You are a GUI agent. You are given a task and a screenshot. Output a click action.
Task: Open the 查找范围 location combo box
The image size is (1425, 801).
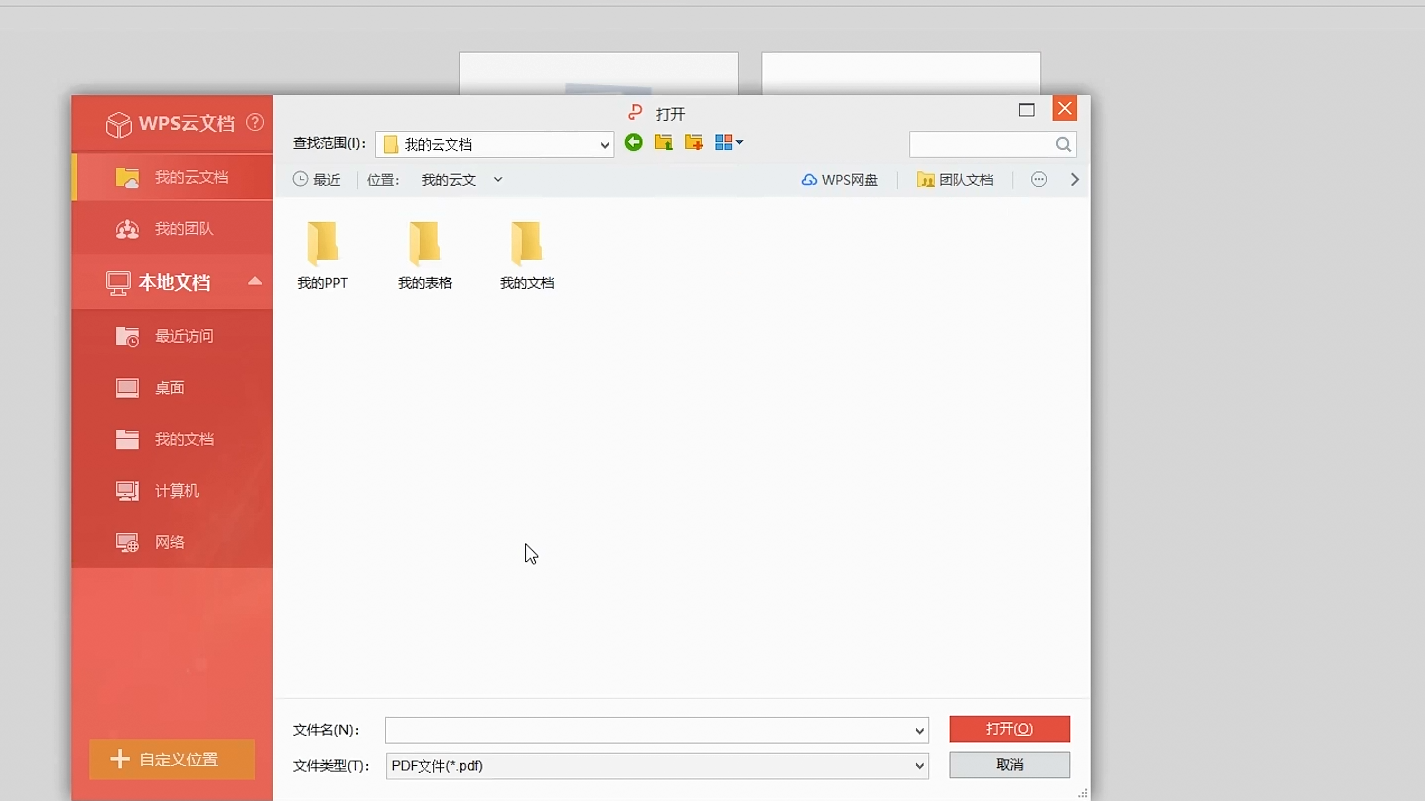(495, 144)
